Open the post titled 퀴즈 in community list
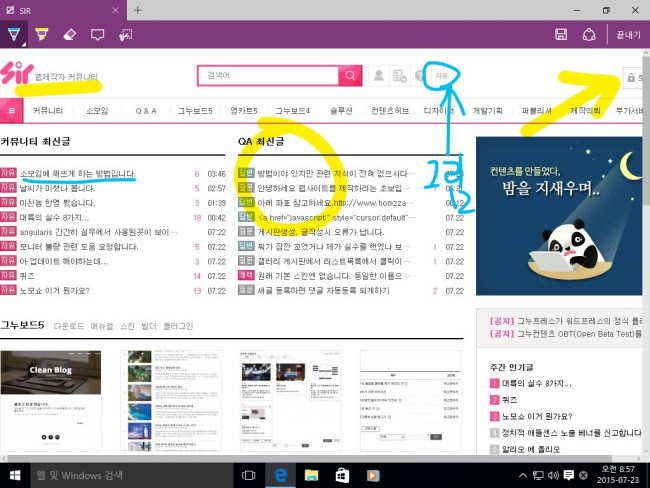 [28, 276]
